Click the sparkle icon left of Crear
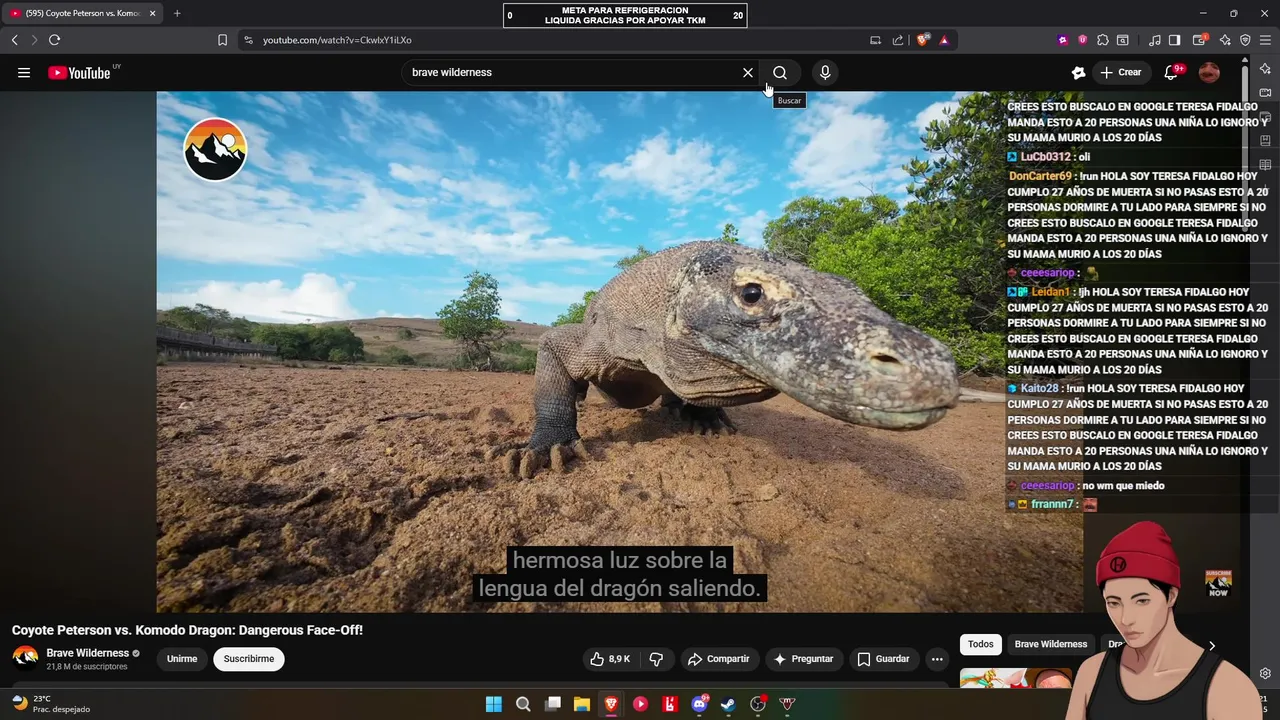 (1078, 72)
